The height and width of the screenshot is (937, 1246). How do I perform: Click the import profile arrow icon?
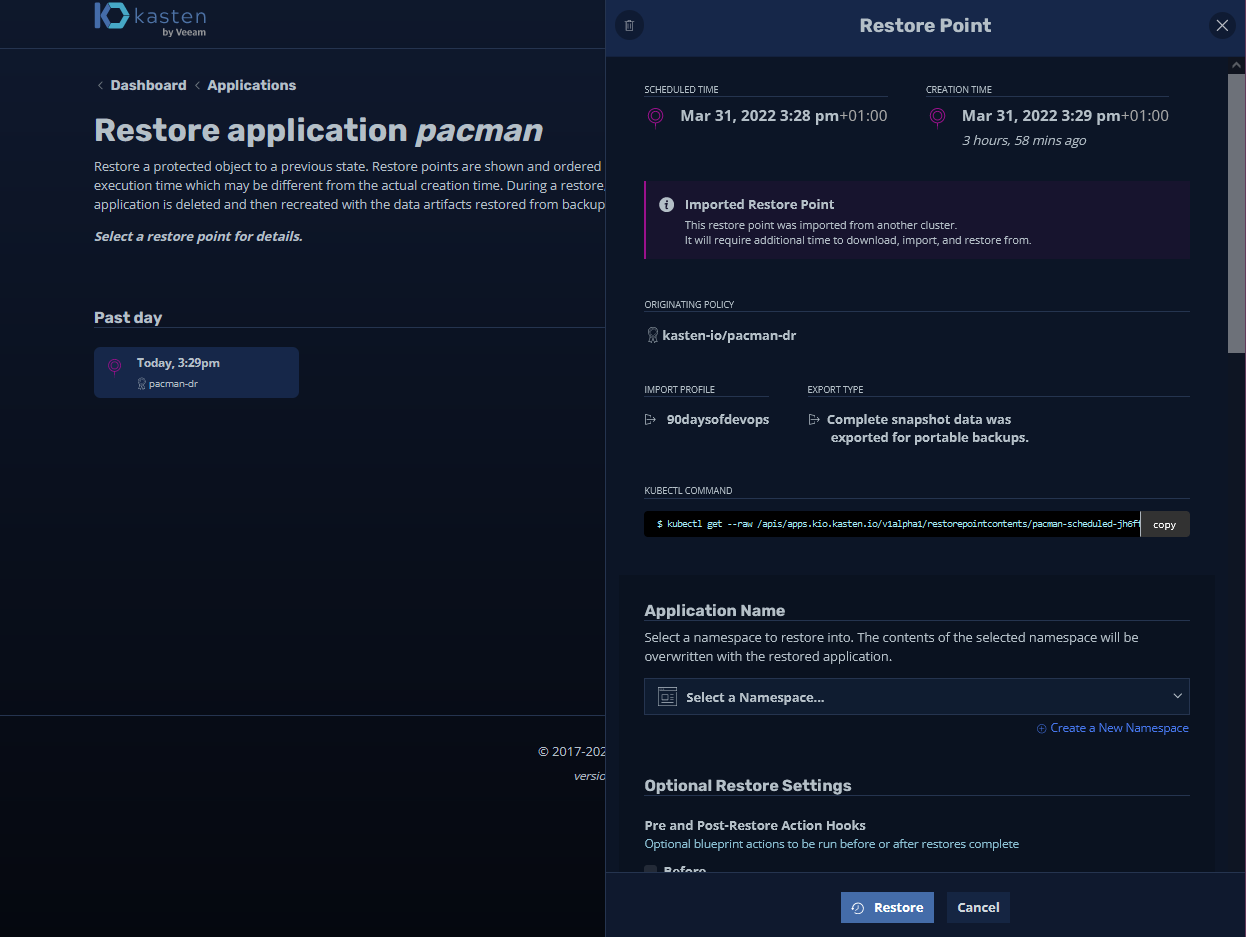651,420
